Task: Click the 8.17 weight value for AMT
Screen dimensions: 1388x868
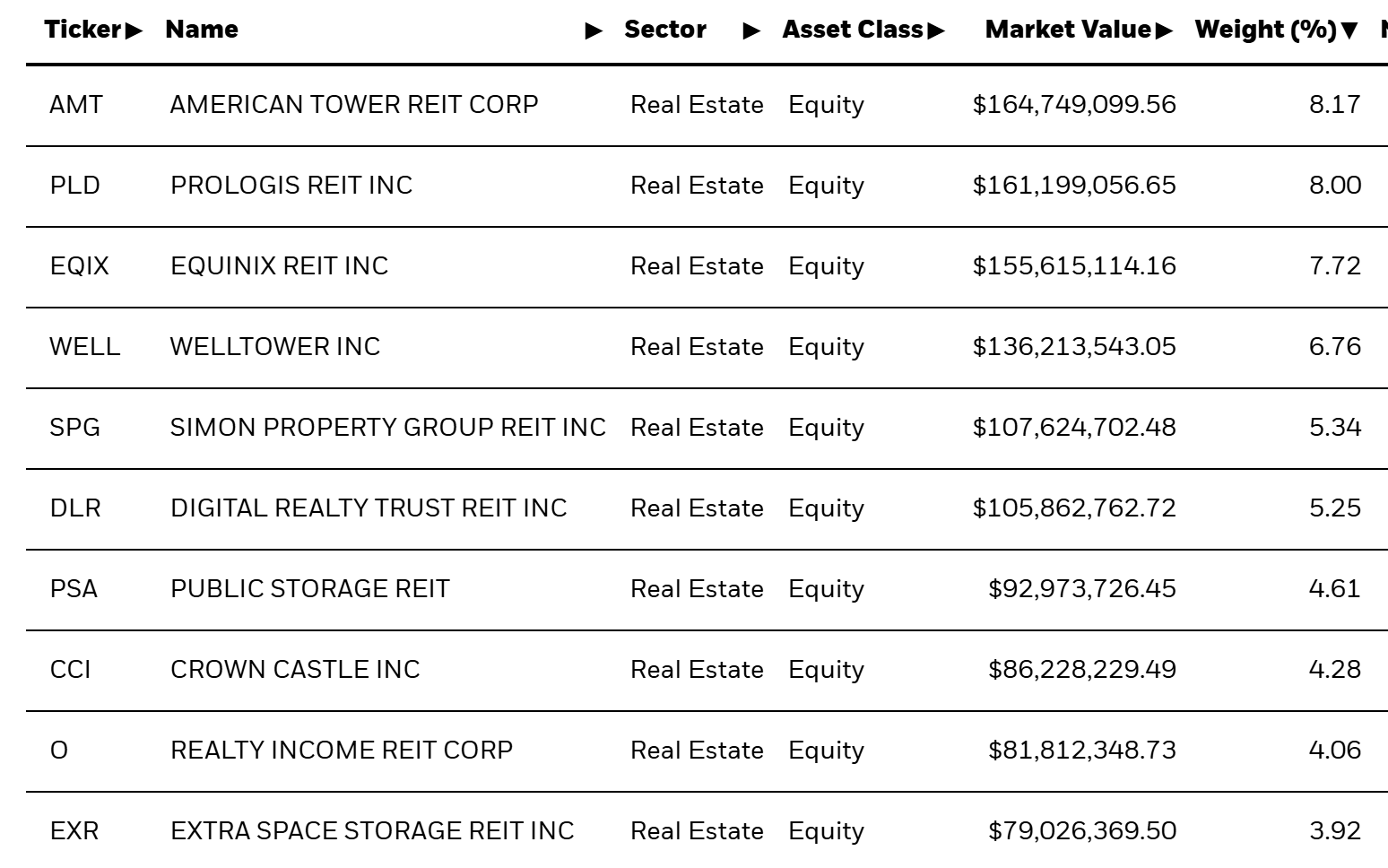Action: 1333,105
